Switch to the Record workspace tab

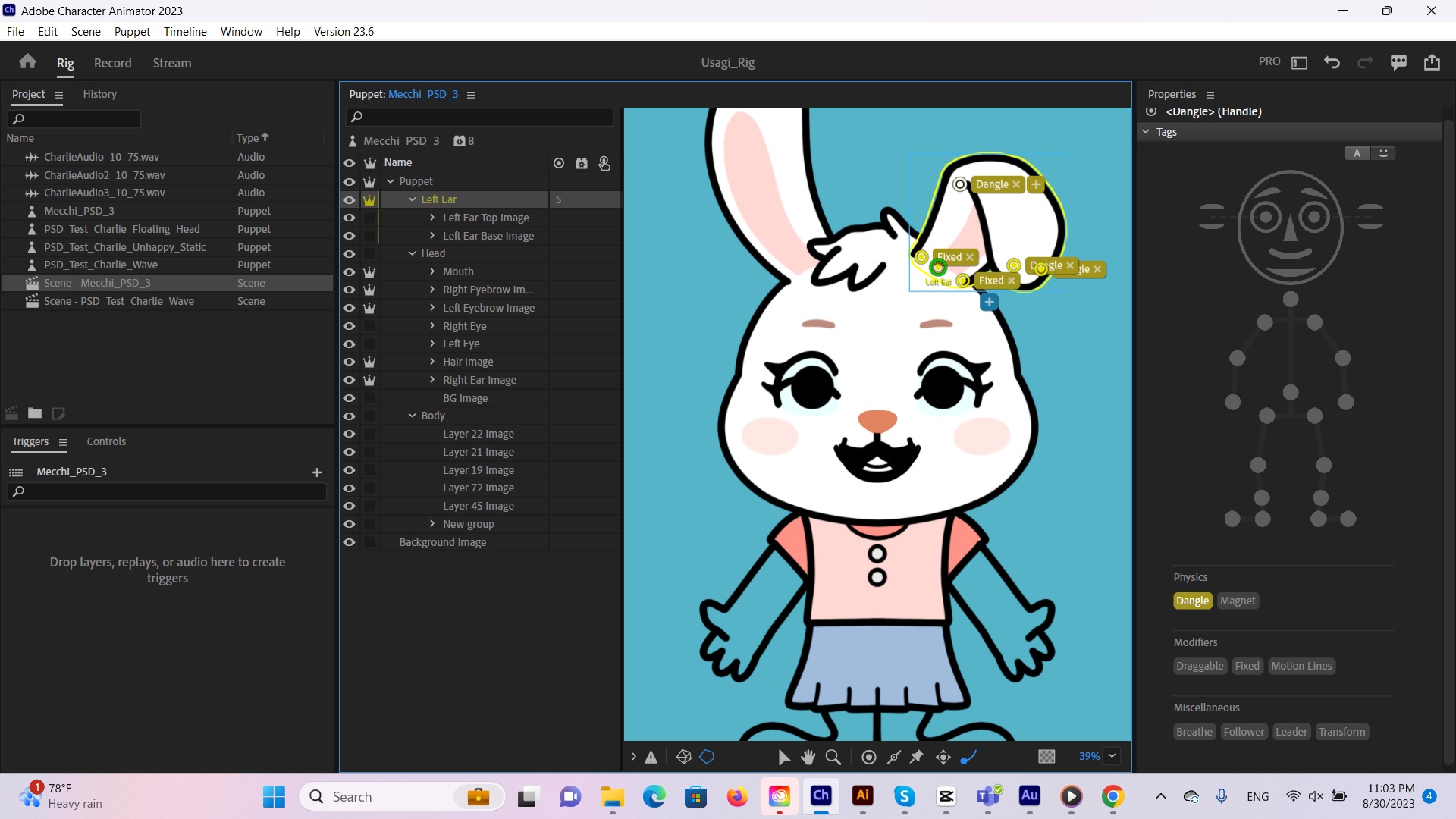[112, 63]
